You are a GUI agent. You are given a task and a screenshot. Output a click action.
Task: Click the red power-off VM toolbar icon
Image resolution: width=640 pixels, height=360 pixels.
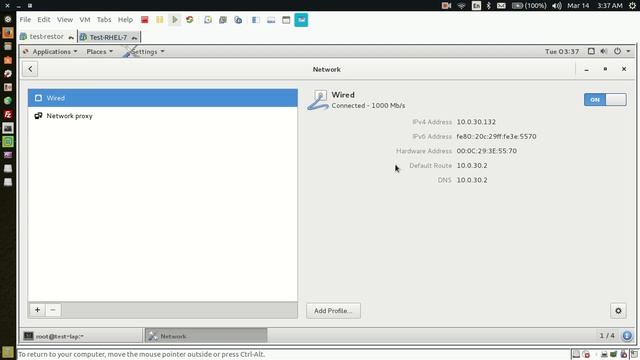tap(144, 20)
